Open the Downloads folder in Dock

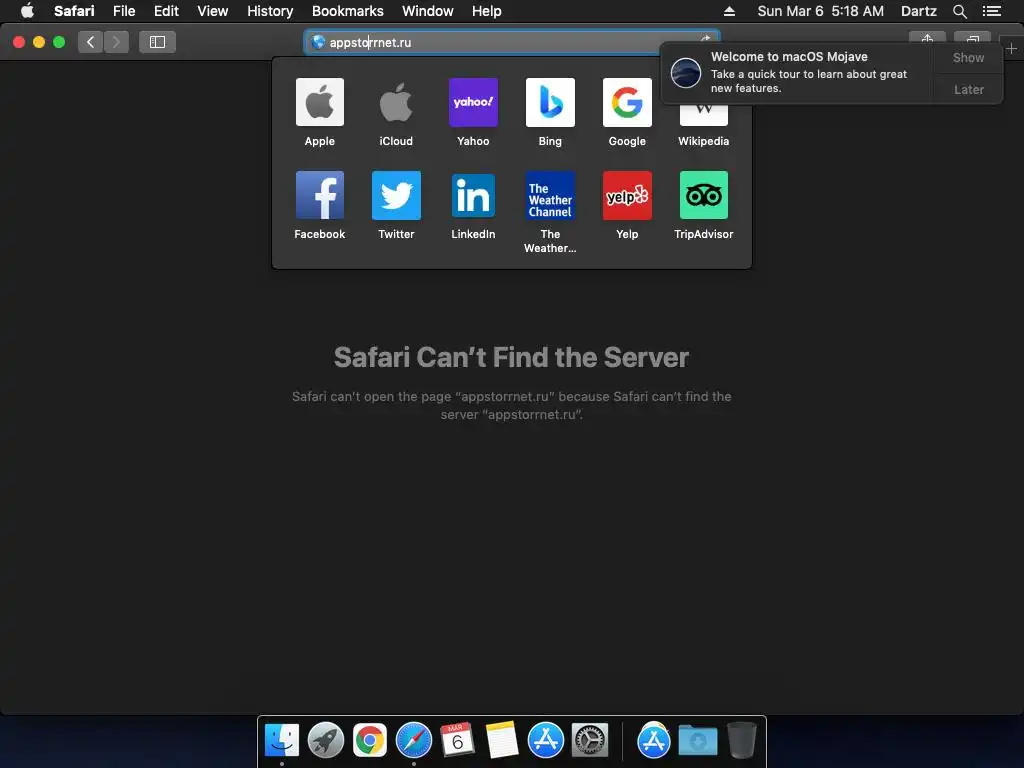(697, 741)
